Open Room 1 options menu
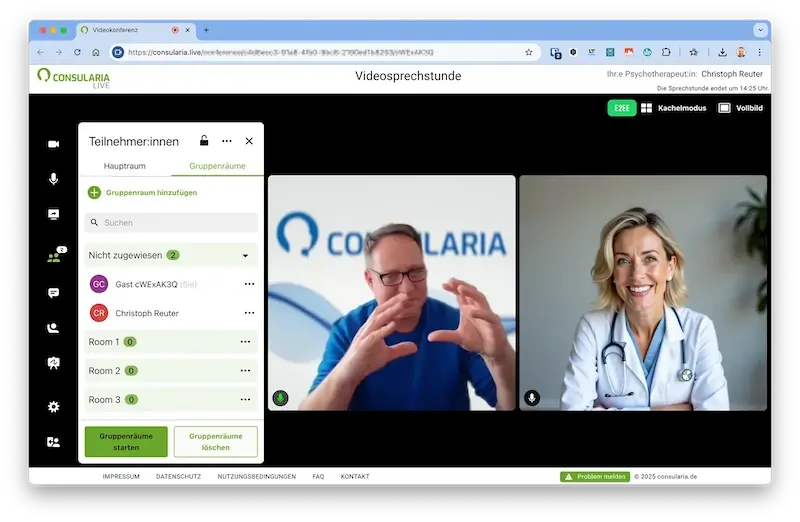 tap(245, 342)
